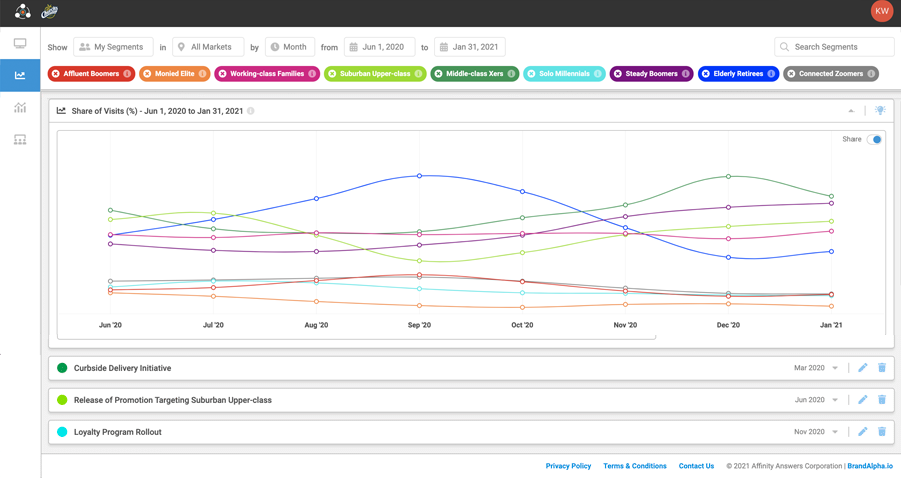Image resolution: width=901 pixels, height=478 pixels.
Task: Click the Search Segments field
Action: 834,47
